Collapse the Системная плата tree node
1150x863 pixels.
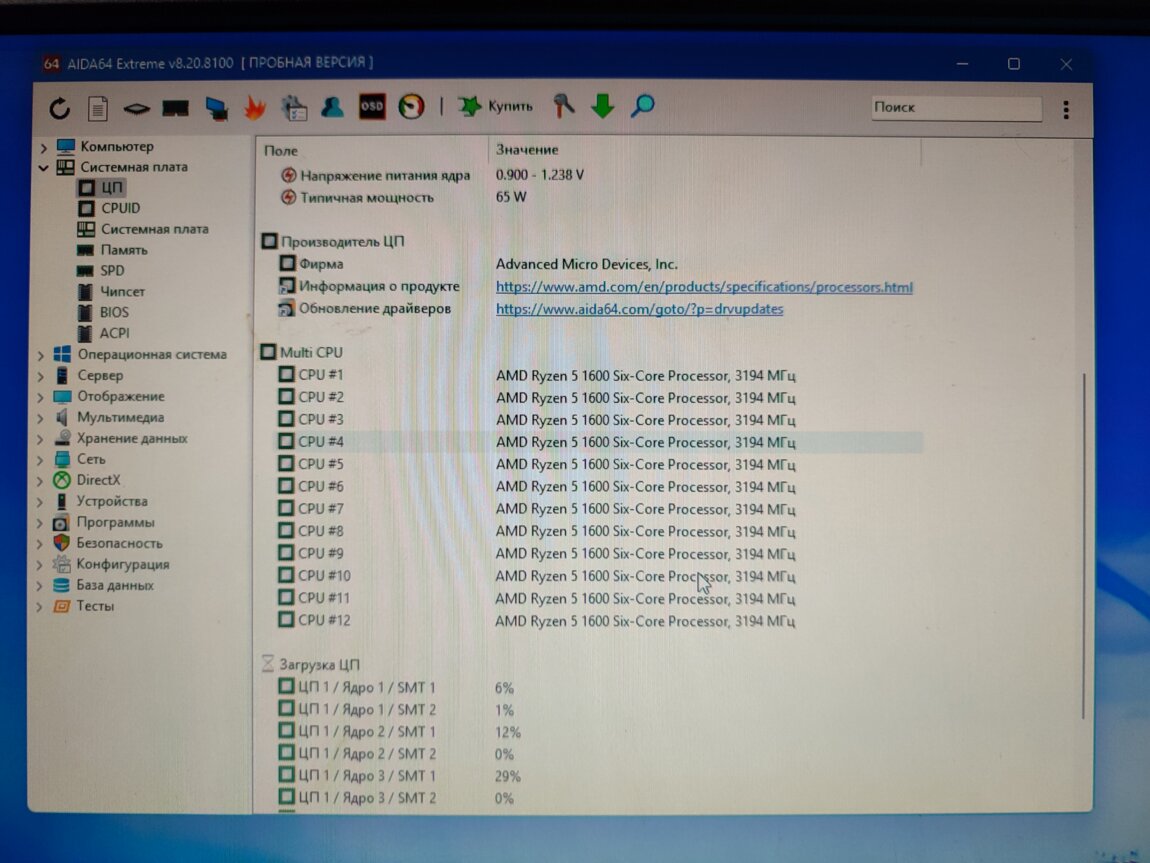(x=43, y=168)
